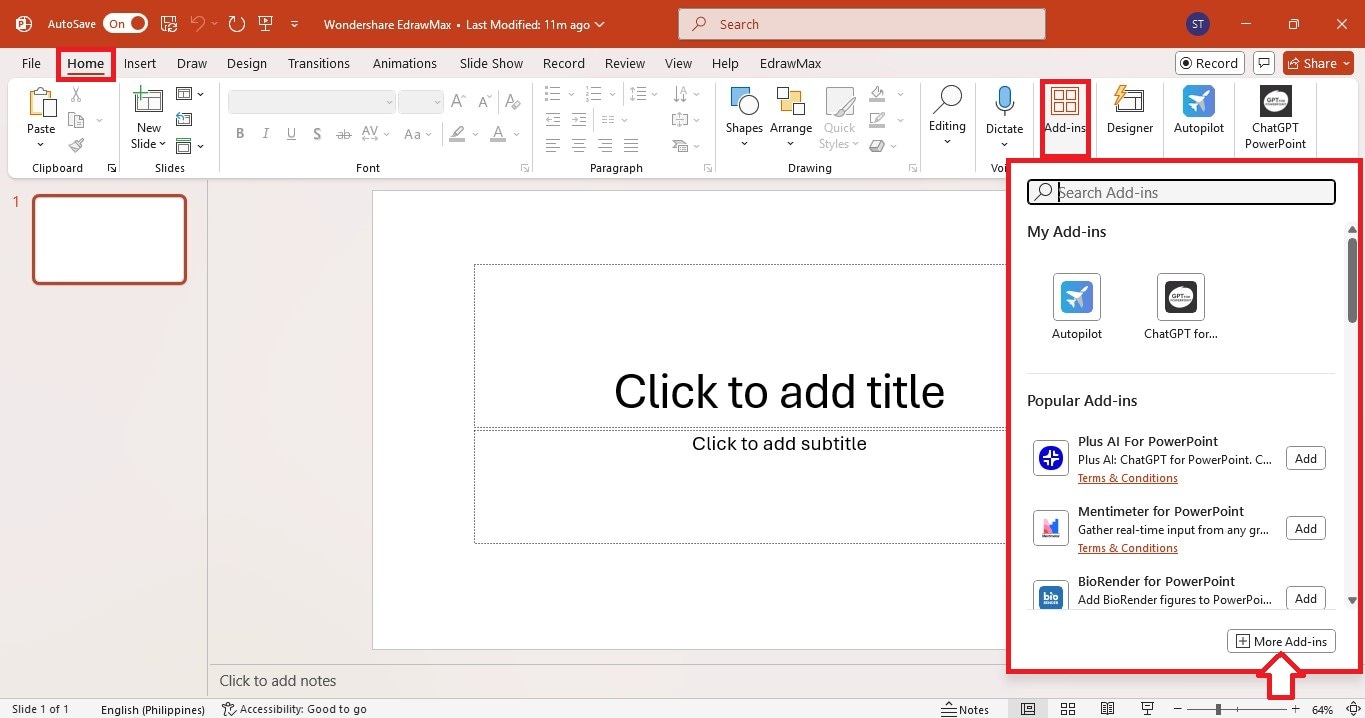1365x718 pixels.
Task: Toggle Underline formatting
Action: click(291, 134)
